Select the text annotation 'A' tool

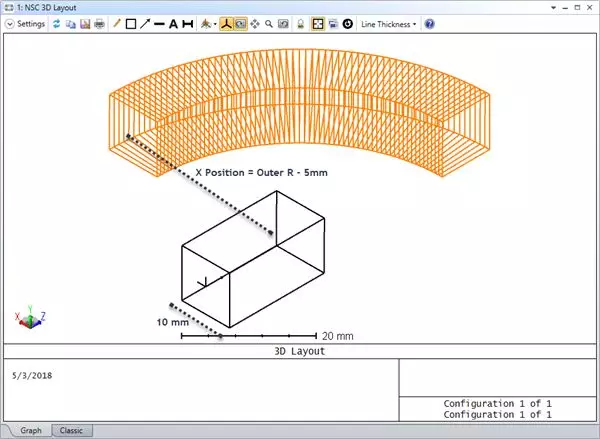173,23
